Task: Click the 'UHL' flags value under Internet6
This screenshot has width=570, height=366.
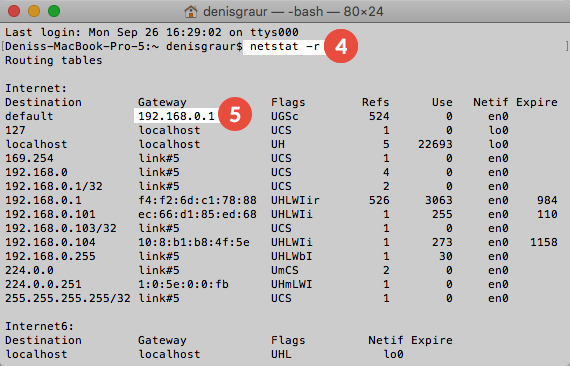Action: coord(281,354)
